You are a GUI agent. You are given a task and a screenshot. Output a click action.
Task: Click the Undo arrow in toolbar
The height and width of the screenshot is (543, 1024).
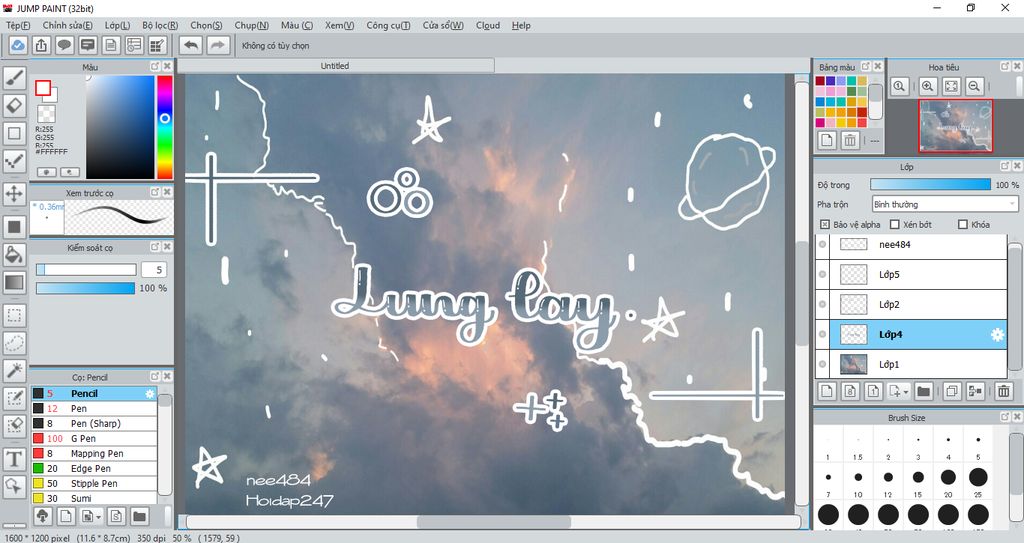tap(191, 45)
